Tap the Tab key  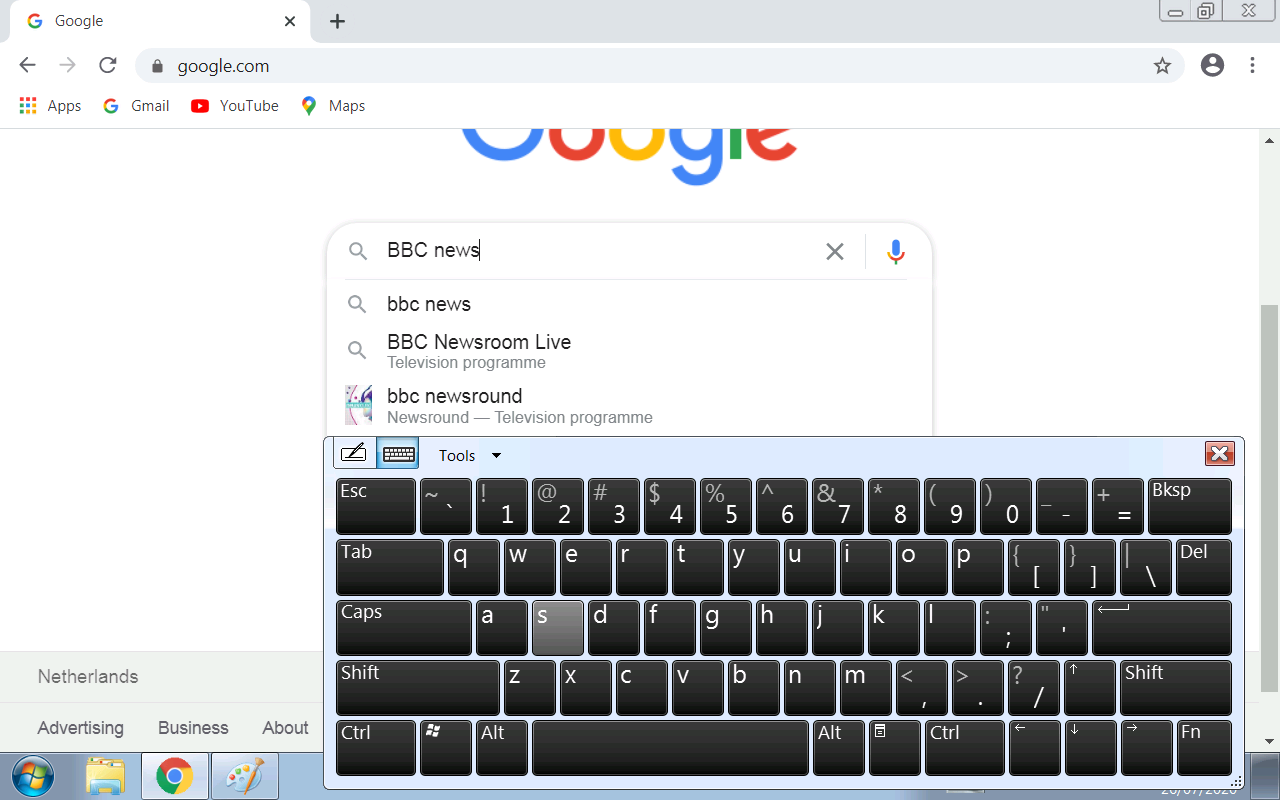point(390,567)
